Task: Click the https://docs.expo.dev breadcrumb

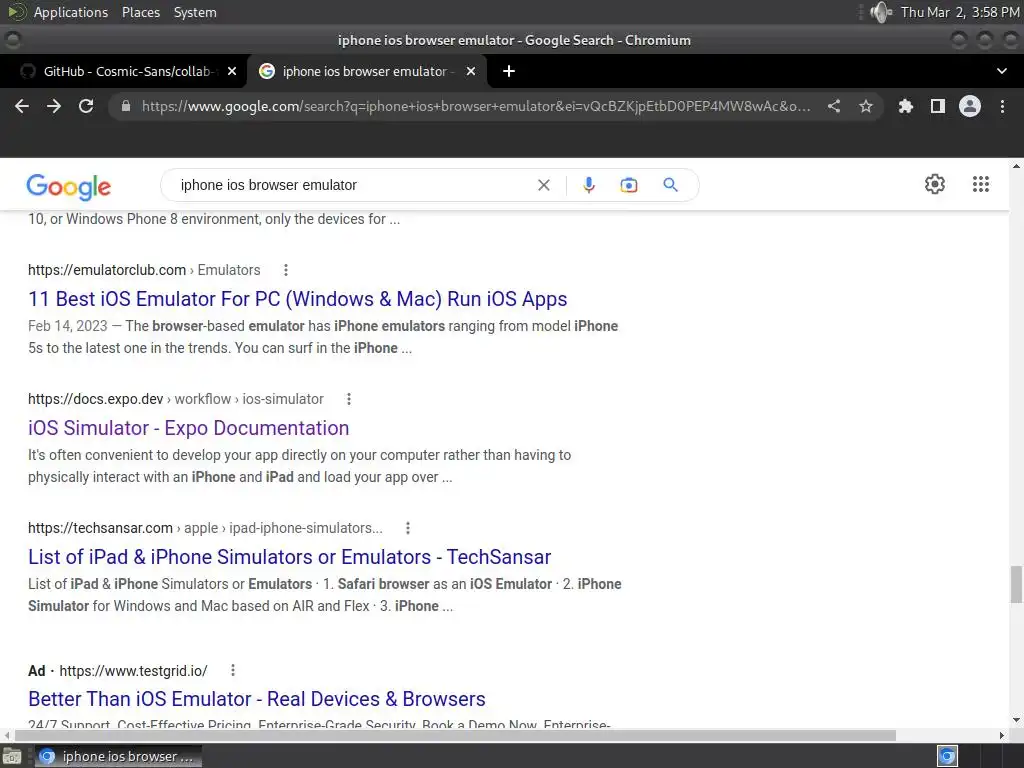Action: [95, 399]
